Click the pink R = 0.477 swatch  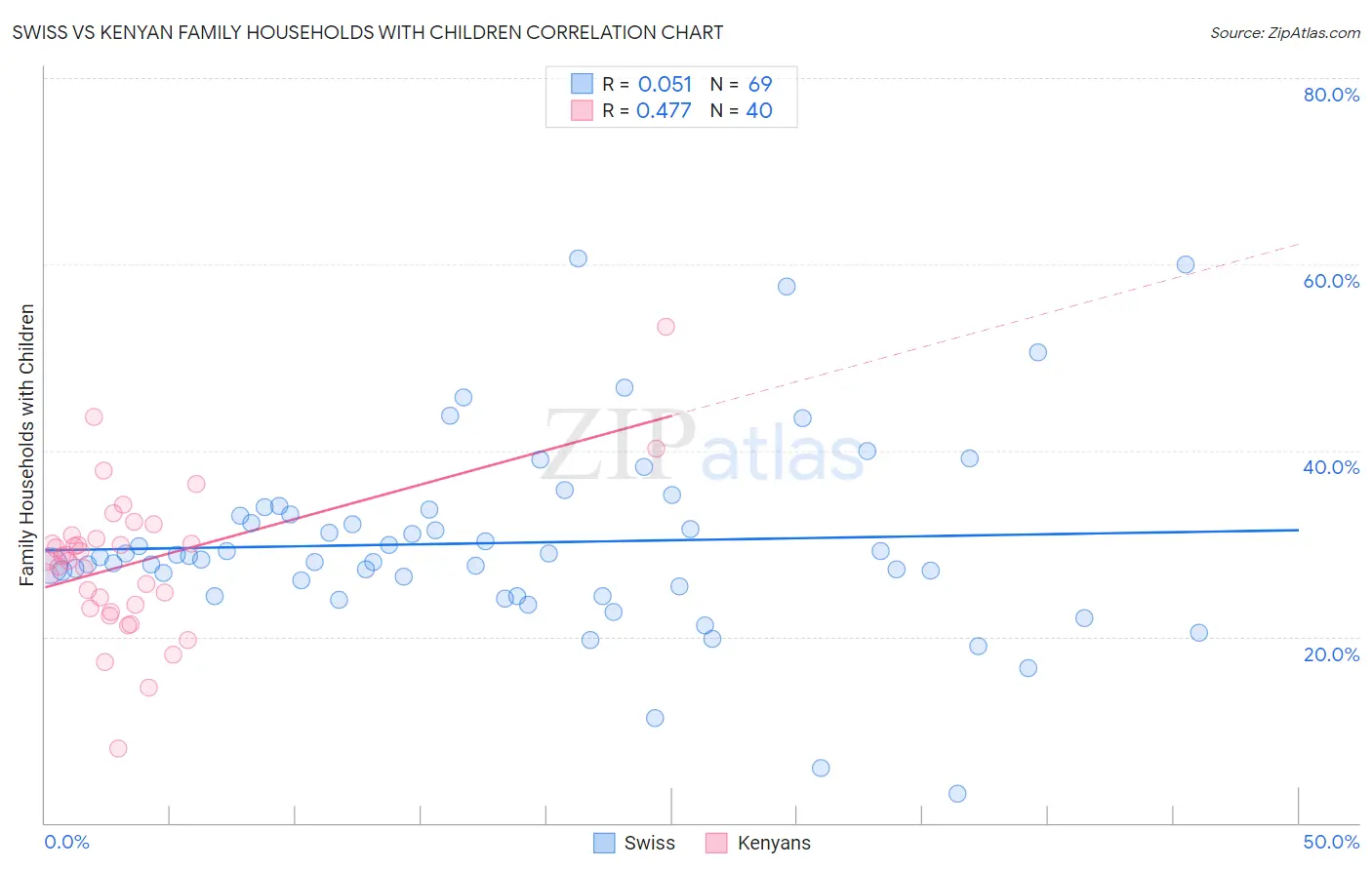582,110
